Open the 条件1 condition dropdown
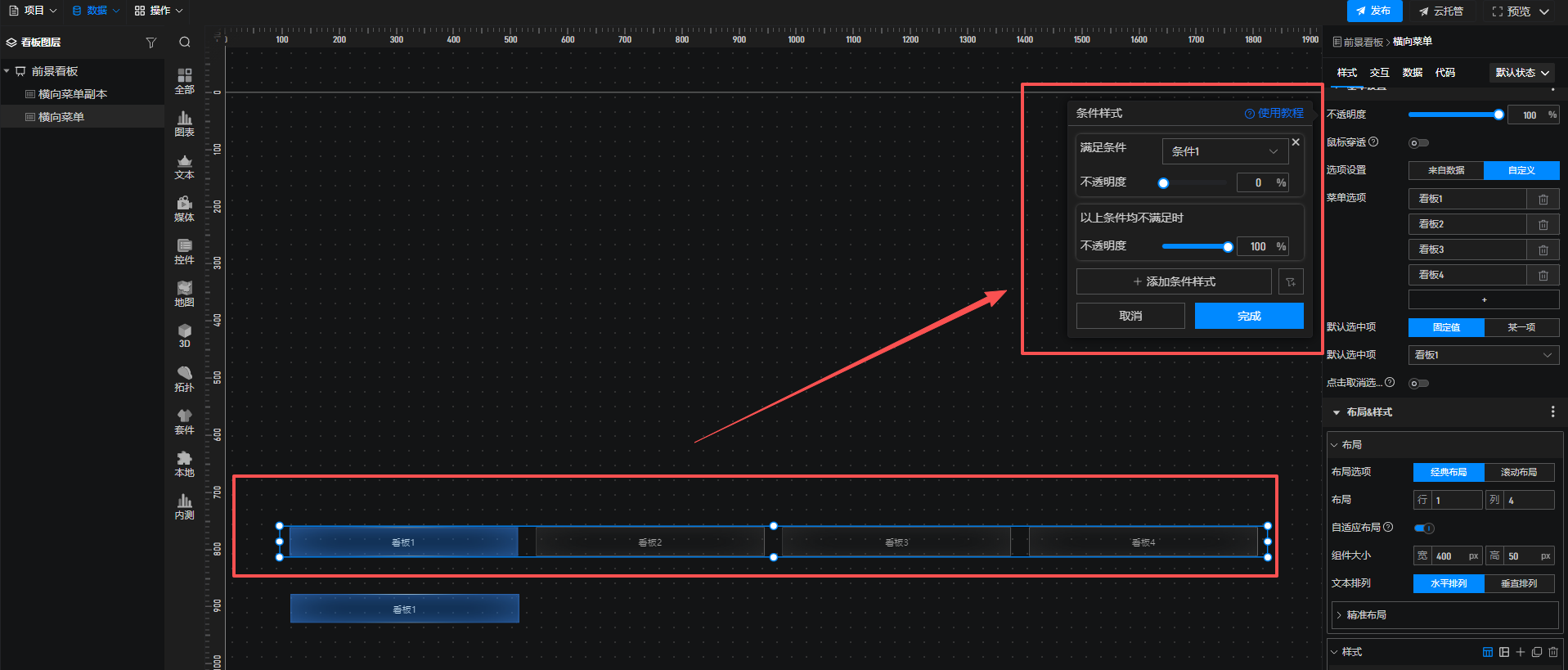The width and height of the screenshot is (1568, 670). (x=1224, y=151)
